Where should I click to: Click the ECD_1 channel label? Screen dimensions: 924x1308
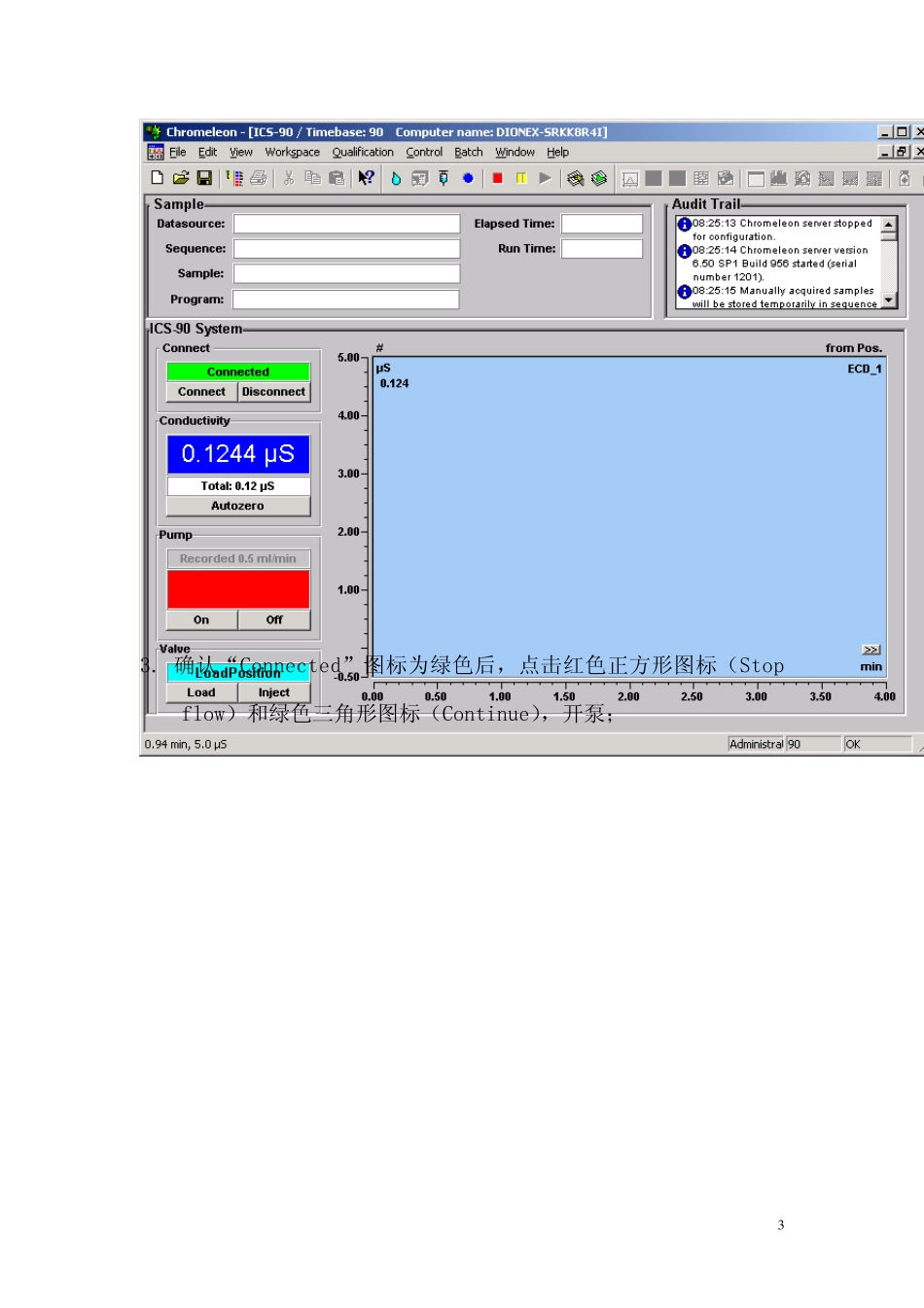pos(865,370)
